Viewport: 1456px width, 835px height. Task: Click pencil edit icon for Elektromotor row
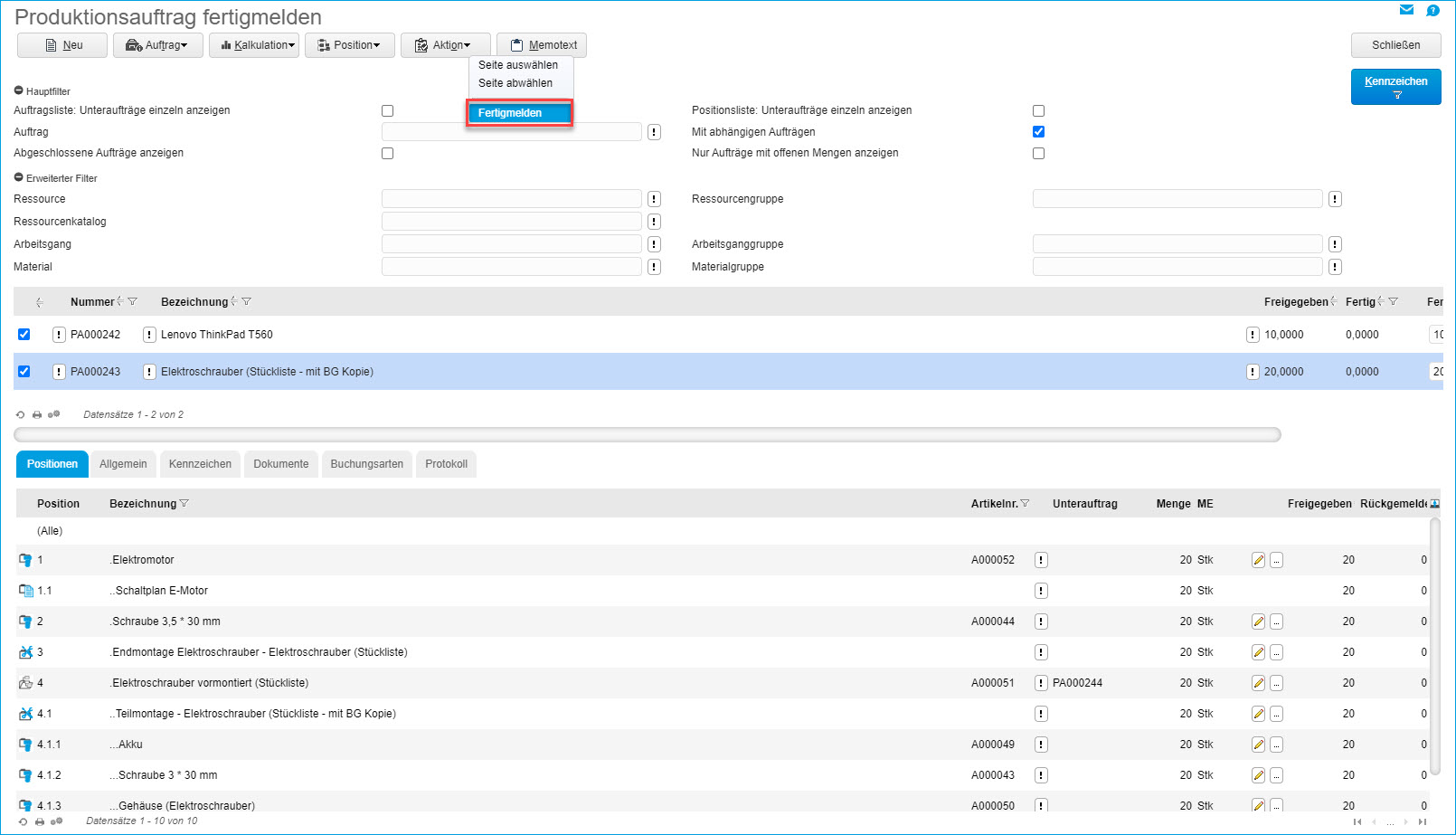coord(1258,560)
